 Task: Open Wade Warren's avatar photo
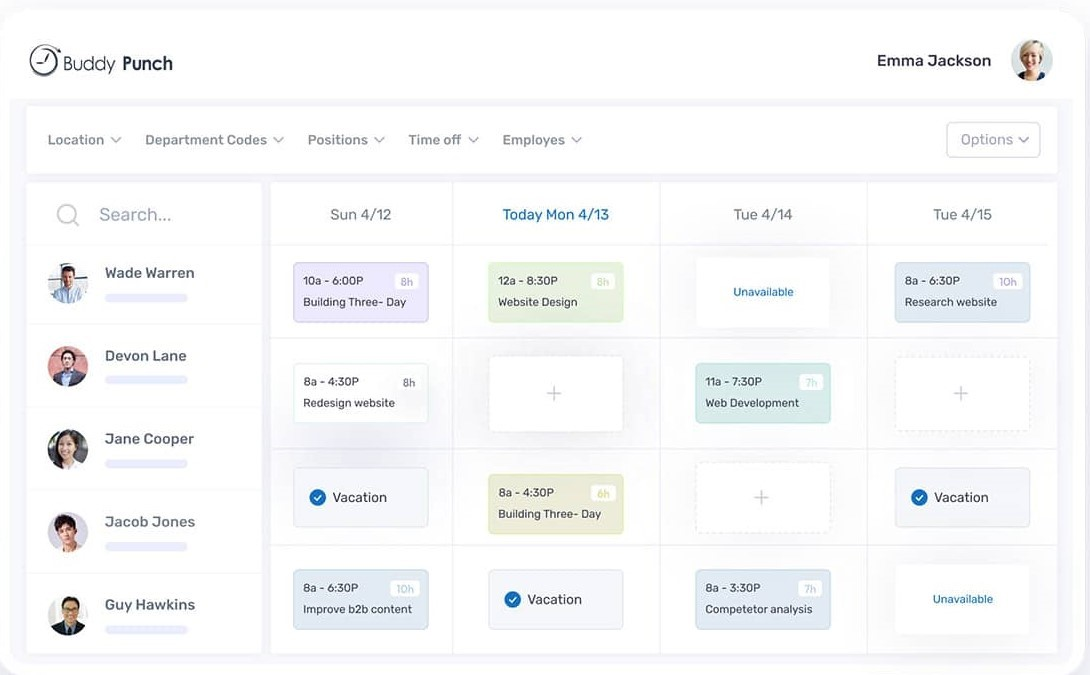tap(68, 284)
